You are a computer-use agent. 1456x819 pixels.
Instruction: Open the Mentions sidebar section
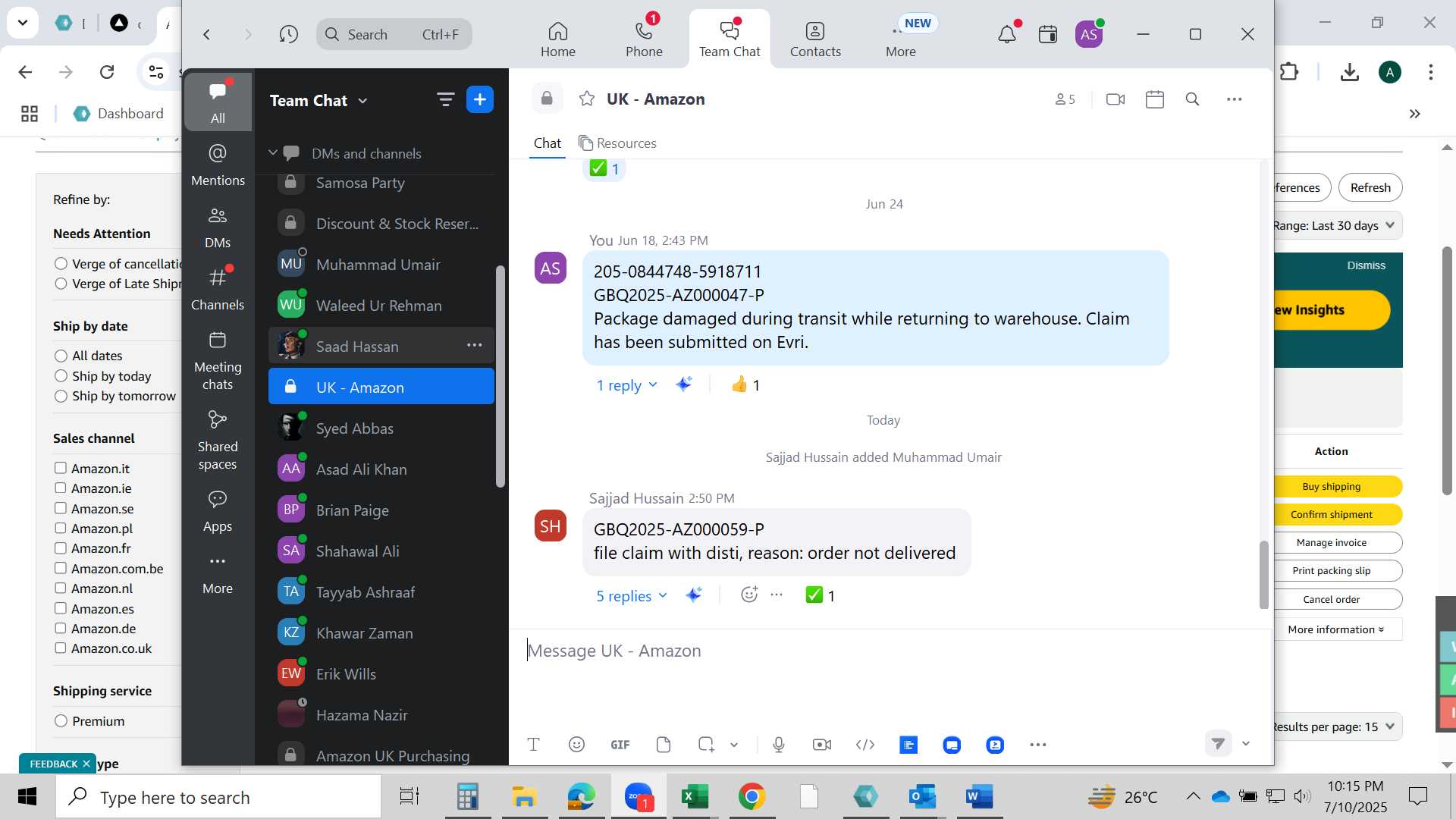tap(218, 165)
